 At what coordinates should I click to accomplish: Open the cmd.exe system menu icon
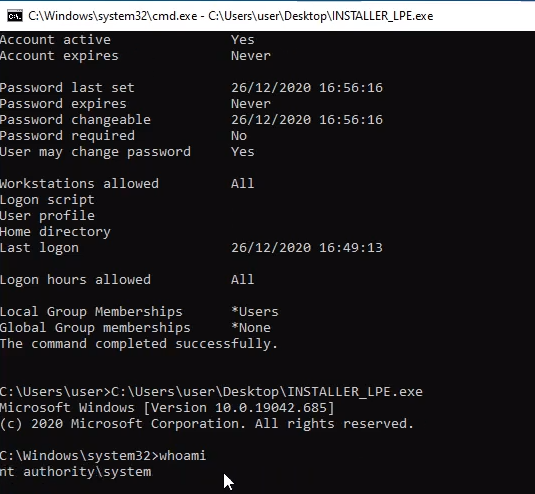15,16
